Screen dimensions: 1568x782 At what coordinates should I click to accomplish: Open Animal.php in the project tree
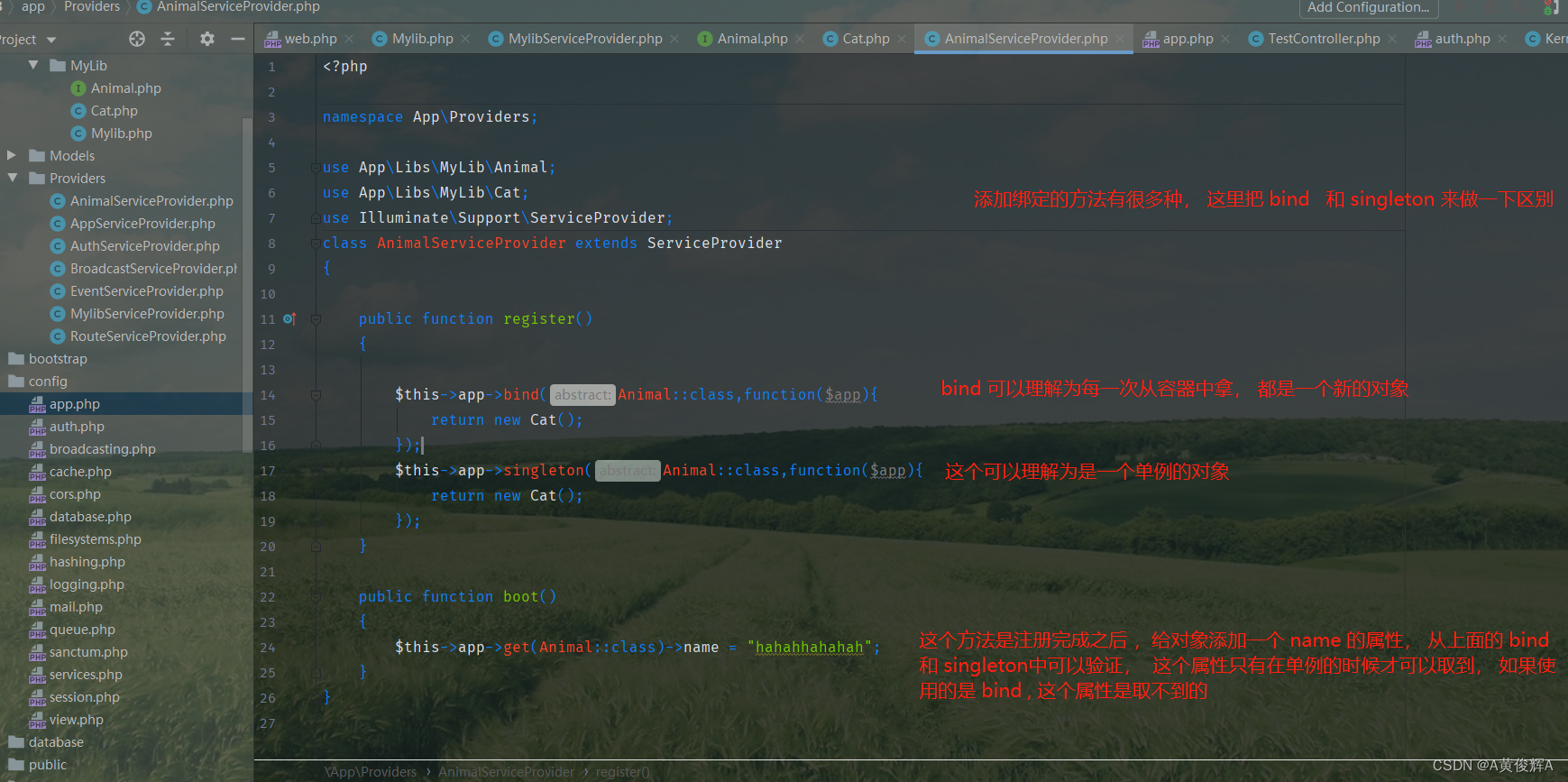click(125, 88)
